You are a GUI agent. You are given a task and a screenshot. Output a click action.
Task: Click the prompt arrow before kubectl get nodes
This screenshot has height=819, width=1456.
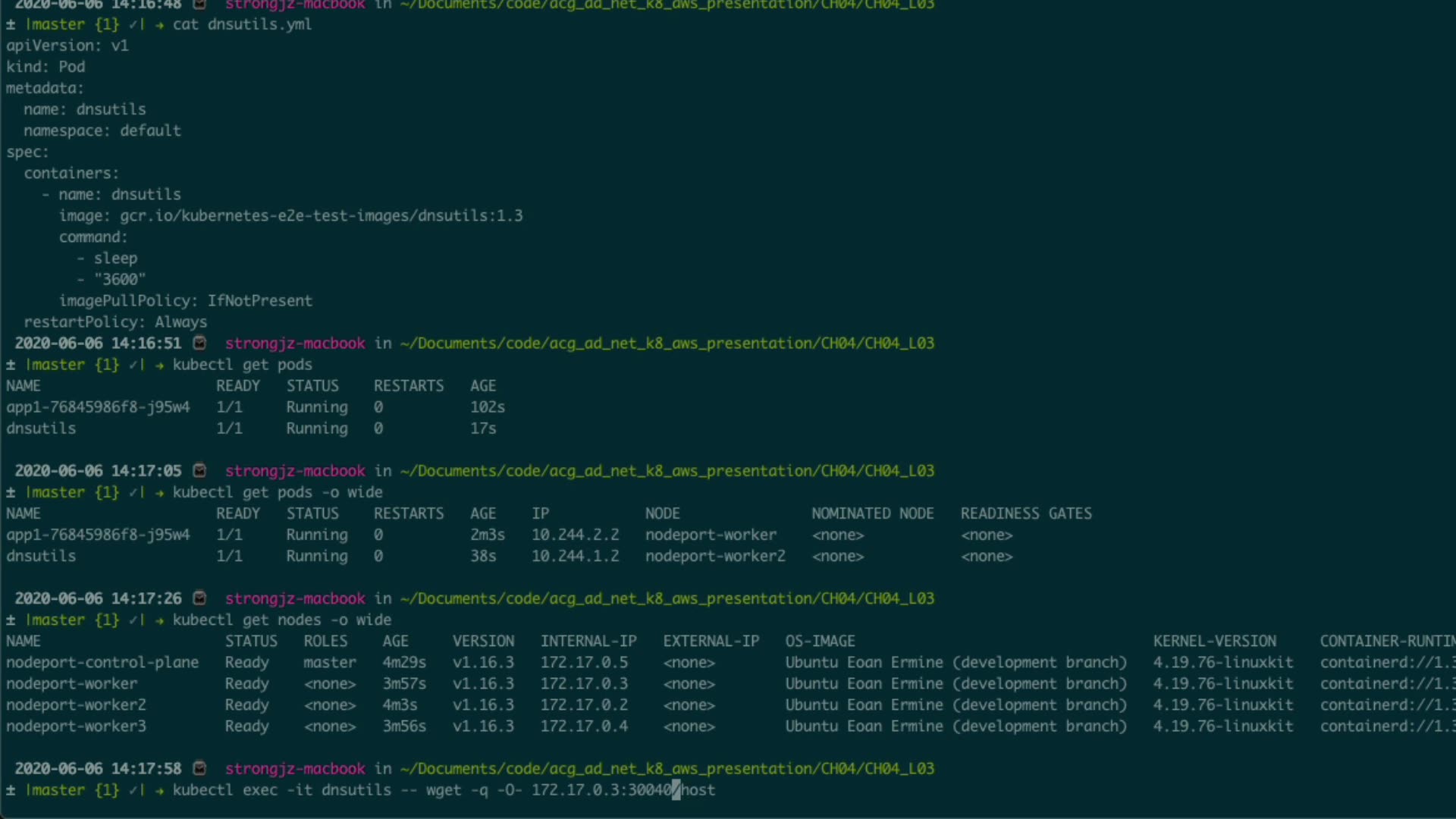(x=159, y=620)
